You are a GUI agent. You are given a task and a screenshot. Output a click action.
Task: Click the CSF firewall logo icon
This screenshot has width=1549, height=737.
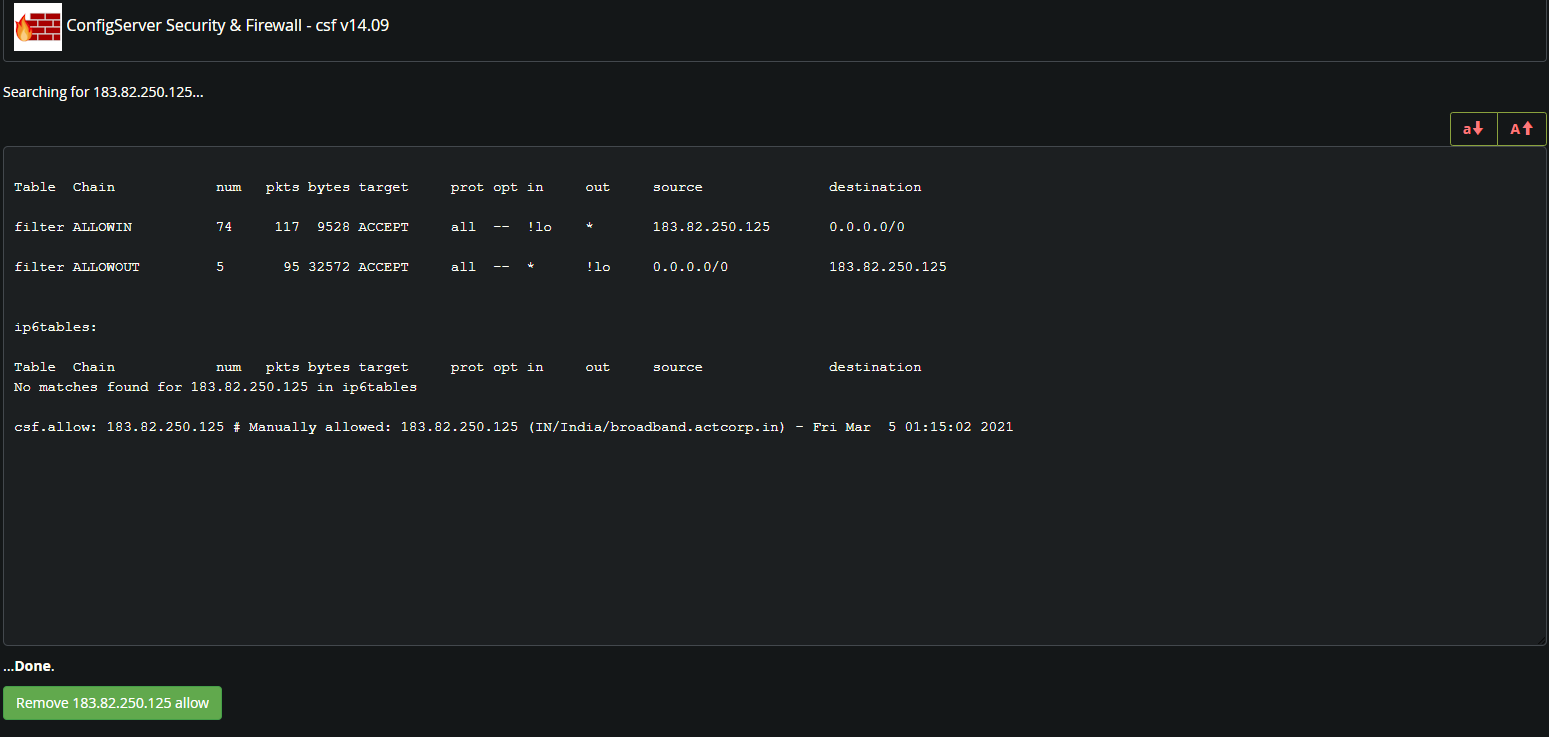pos(38,27)
